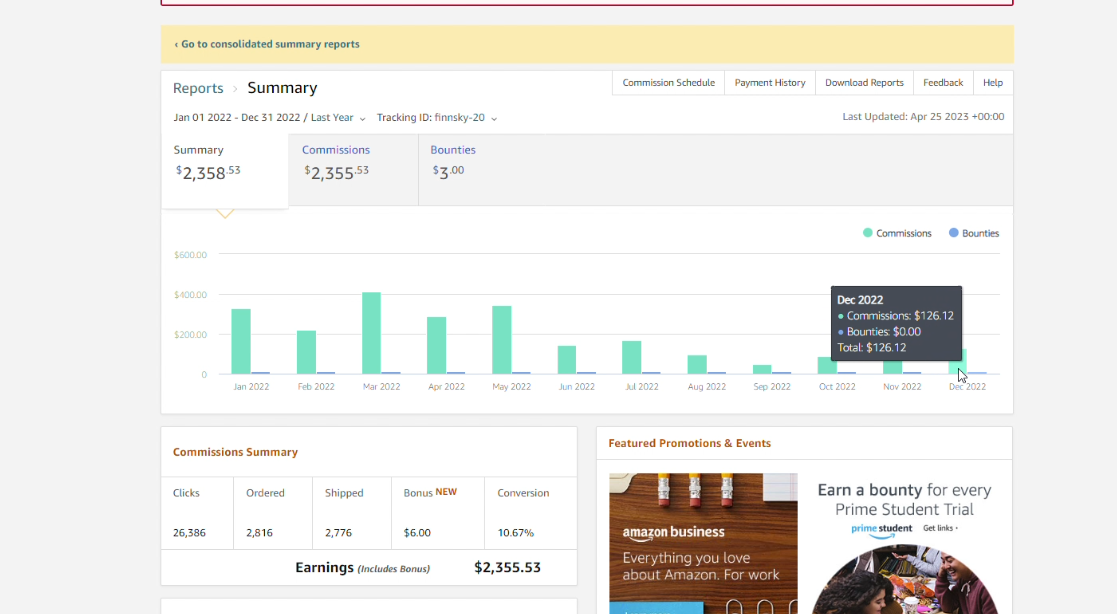The width and height of the screenshot is (1117, 614).
Task: Click the Shipped value 2,776
Action: coord(338,533)
